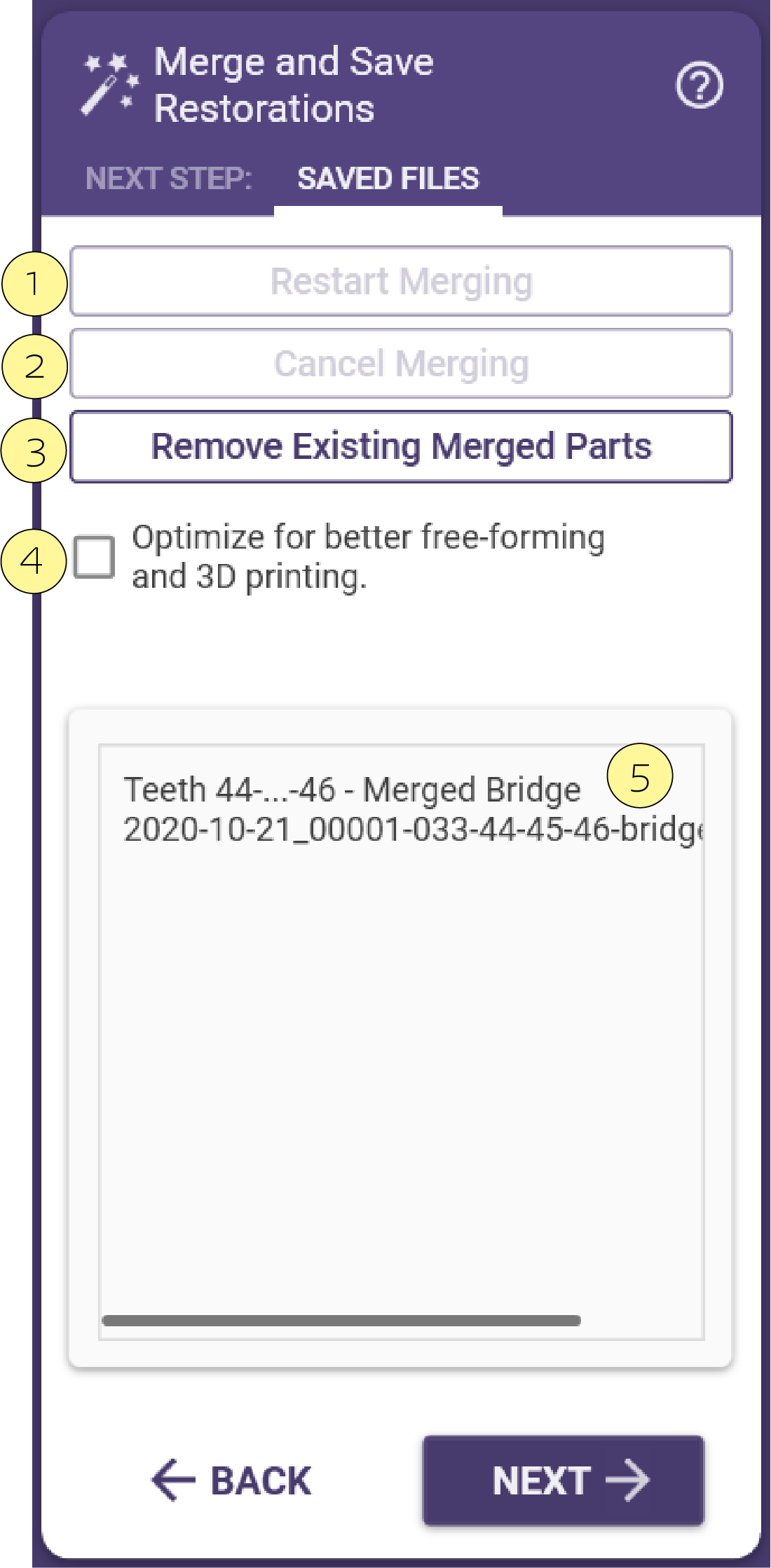
Task: Click Cancel Merging button
Action: point(402,364)
